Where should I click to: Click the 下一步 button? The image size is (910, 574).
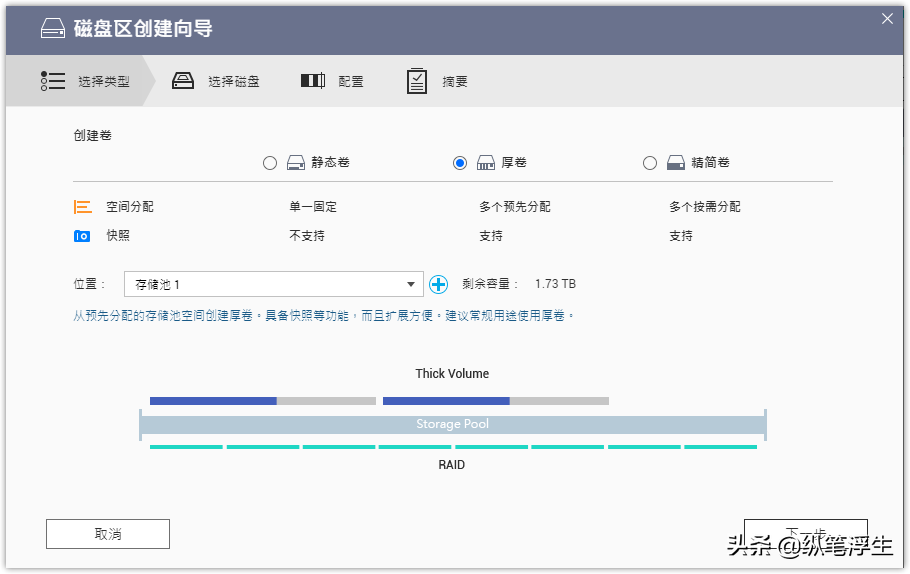click(x=806, y=534)
